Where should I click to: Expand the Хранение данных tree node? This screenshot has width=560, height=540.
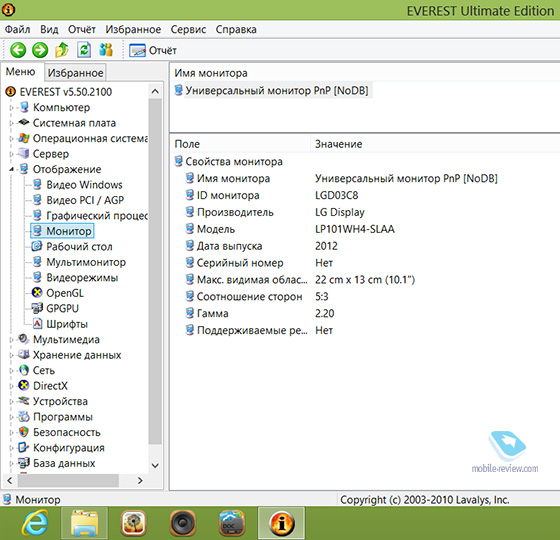click(x=11, y=355)
